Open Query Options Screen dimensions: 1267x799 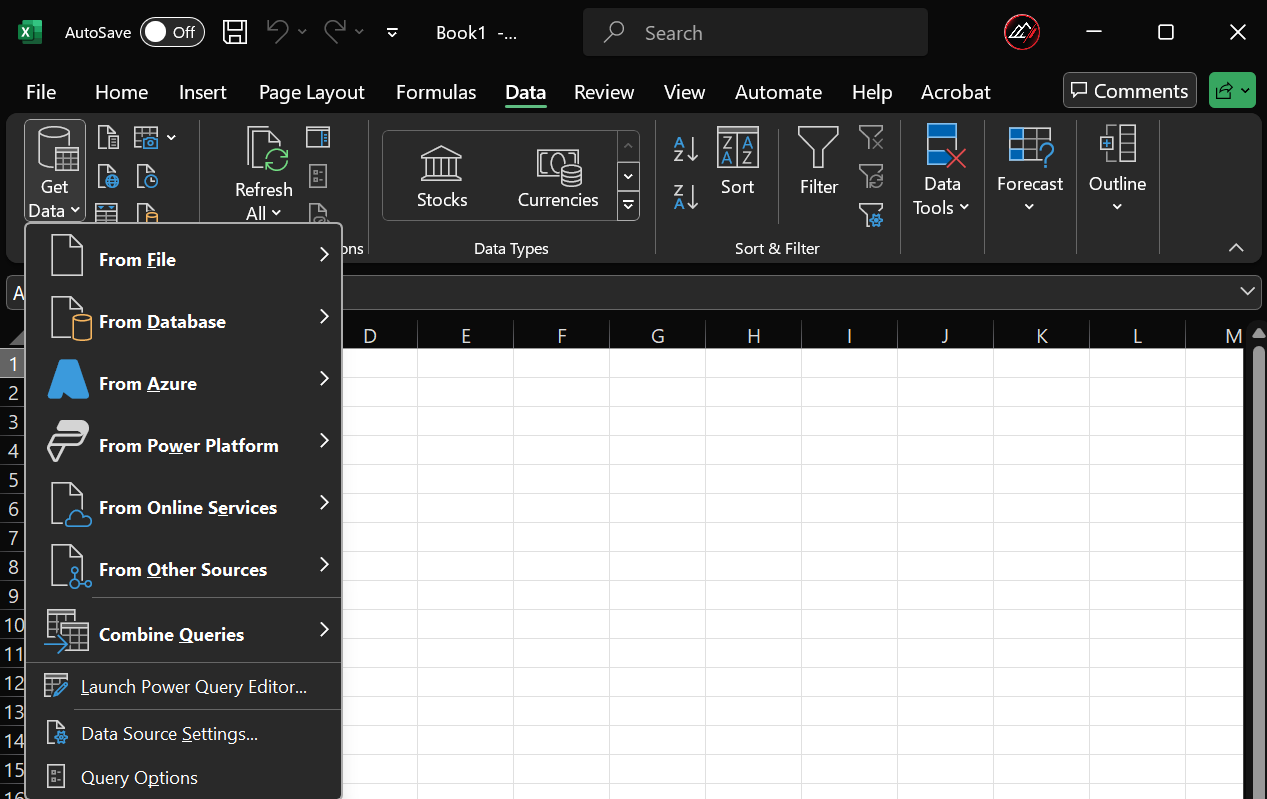pyautogui.click(x=184, y=778)
